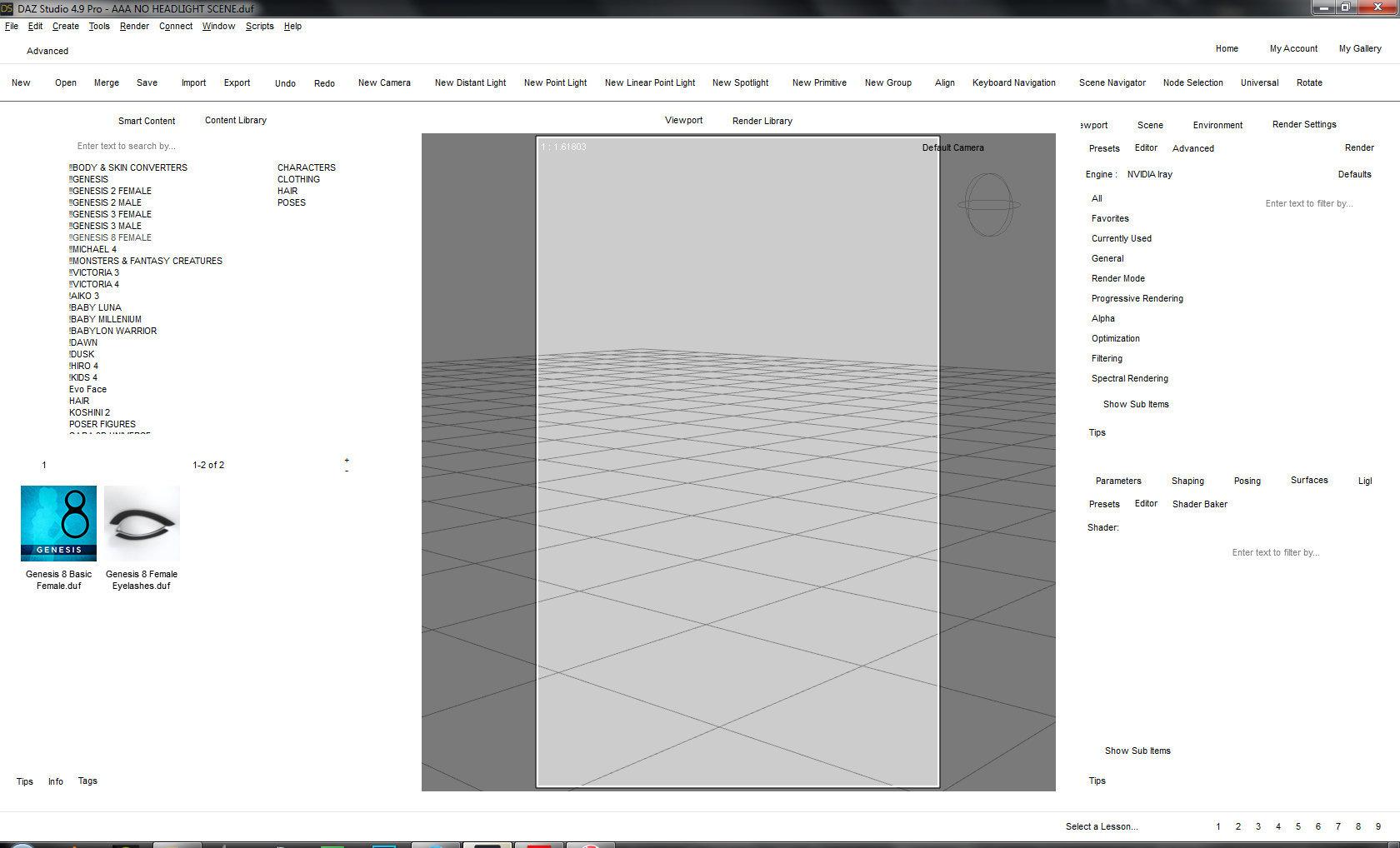This screenshot has height=848, width=1400.
Task: Select the Rotate tool
Action: [x=1309, y=82]
